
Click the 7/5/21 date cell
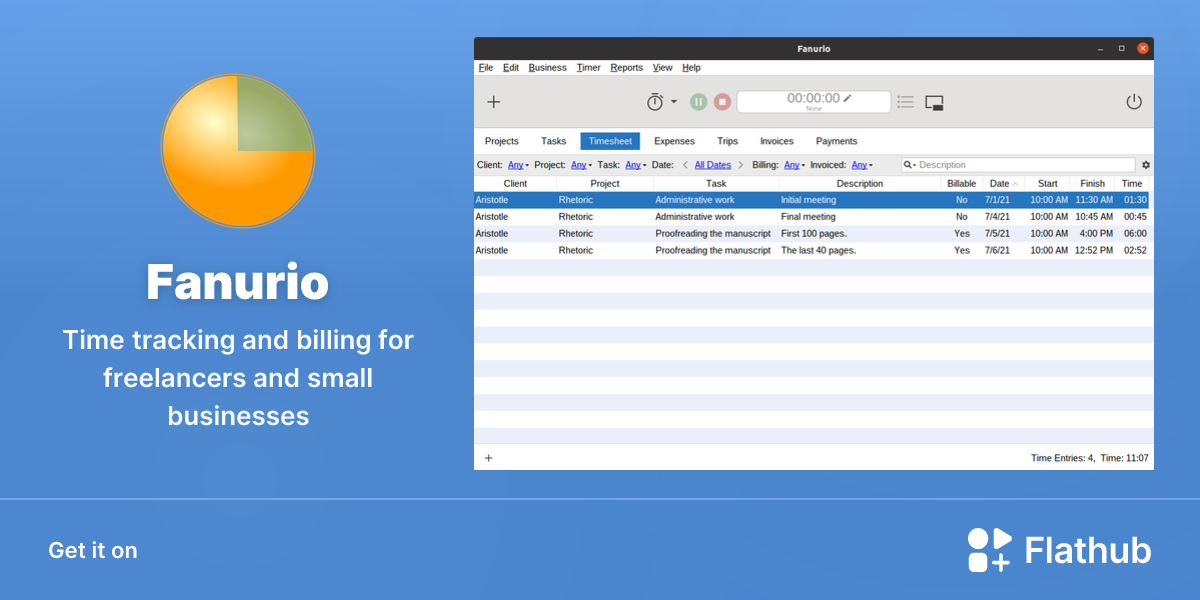click(997, 234)
